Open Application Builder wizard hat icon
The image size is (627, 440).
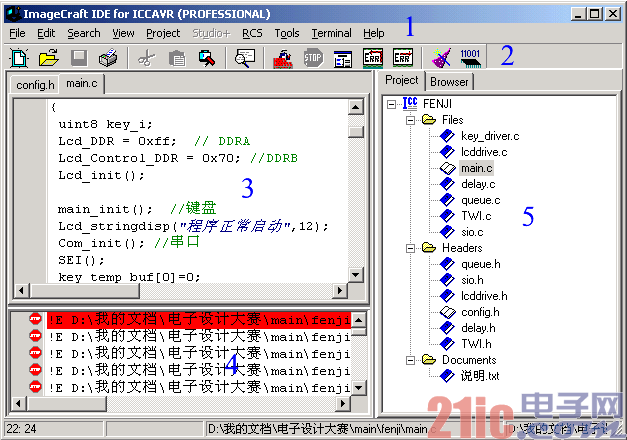click(441, 58)
